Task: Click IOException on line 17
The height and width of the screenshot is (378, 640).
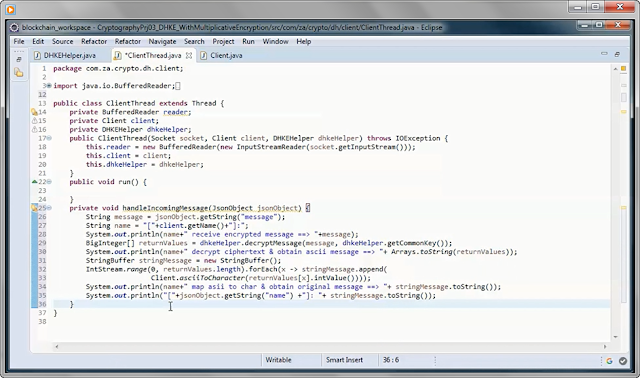Action: click(x=418, y=138)
